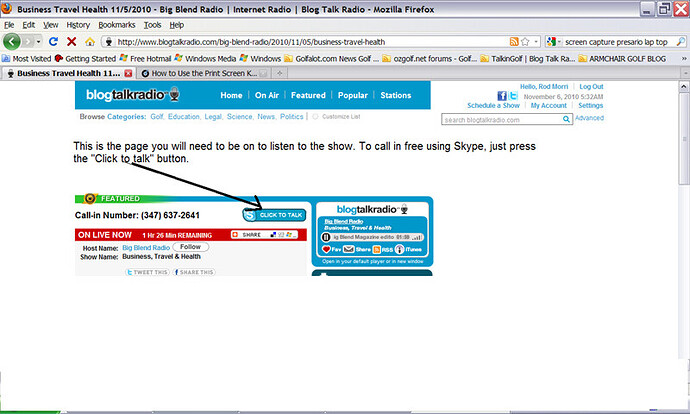690x414 pixels.
Task: Click the URL address bar field
Action: (311, 42)
